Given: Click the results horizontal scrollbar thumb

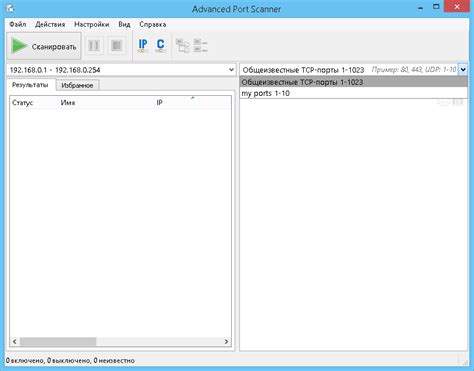Looking at the screenshot, I should tap(58, 341).
